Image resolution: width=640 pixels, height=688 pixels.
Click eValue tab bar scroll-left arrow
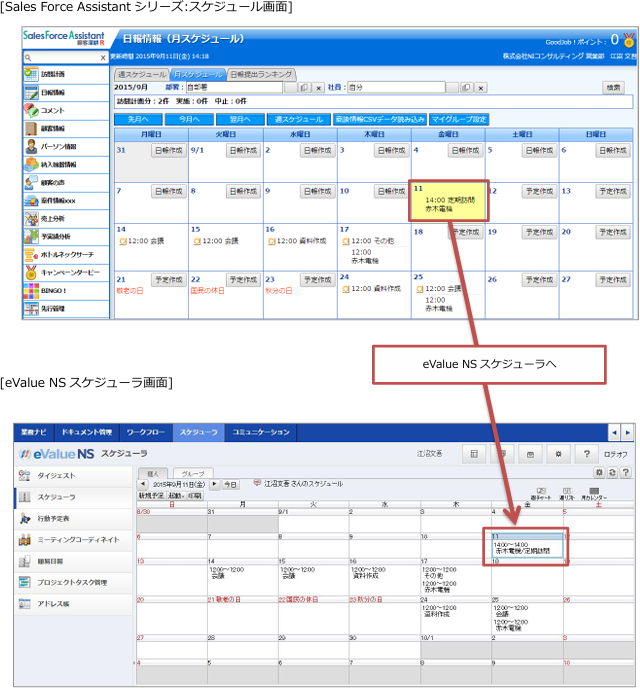click(615, 432)
